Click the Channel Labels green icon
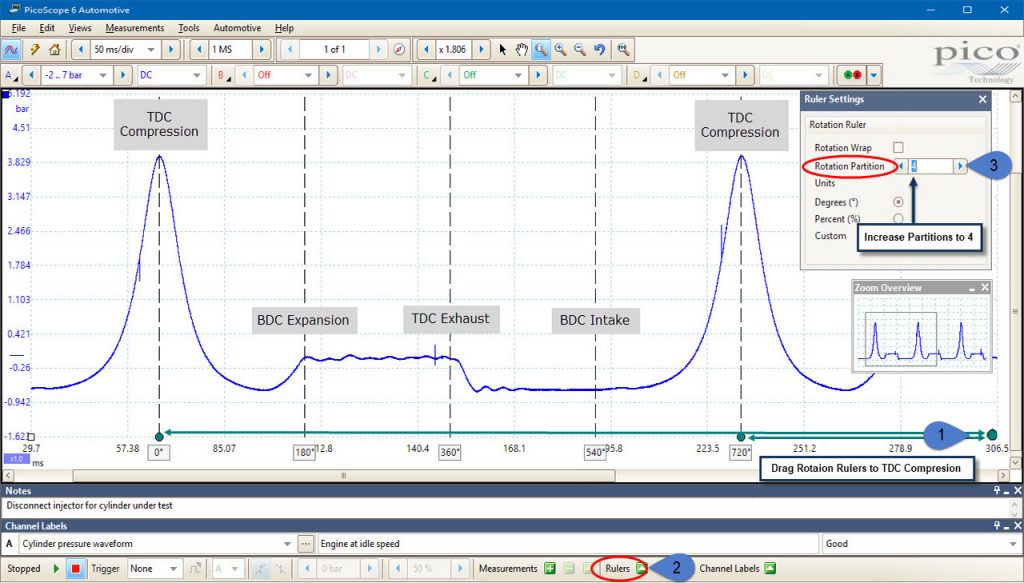Image resolution: width=1024 pixels, height=583 pixels. 771,569
